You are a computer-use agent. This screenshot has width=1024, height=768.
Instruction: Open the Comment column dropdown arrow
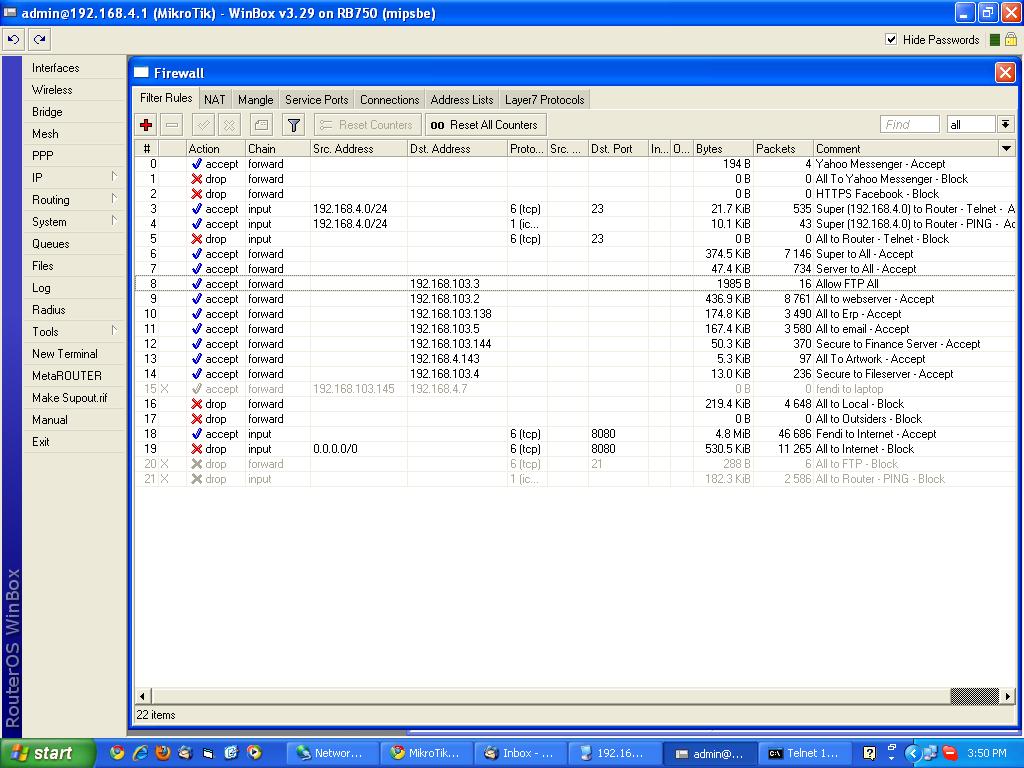[x=1005, y=148]
